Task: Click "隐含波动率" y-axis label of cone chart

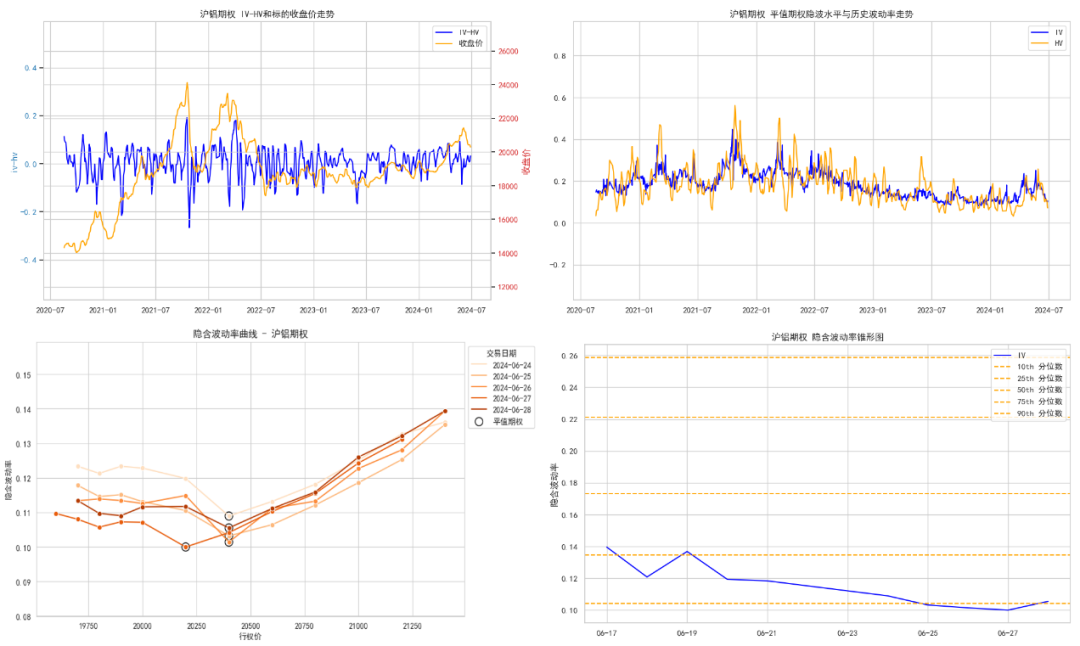Action: (x=554, y=486)
